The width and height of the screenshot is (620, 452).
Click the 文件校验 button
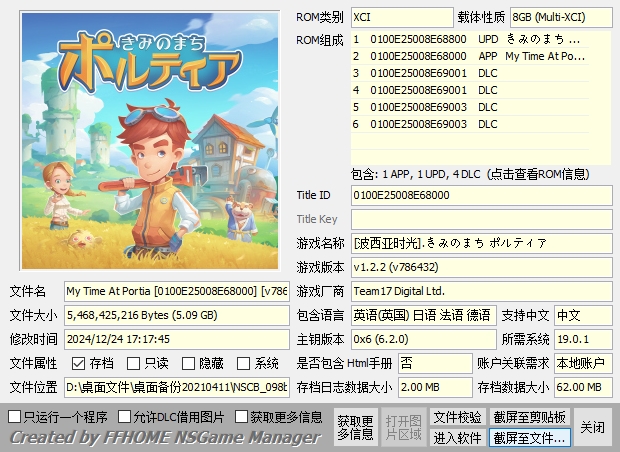(457, 416)
